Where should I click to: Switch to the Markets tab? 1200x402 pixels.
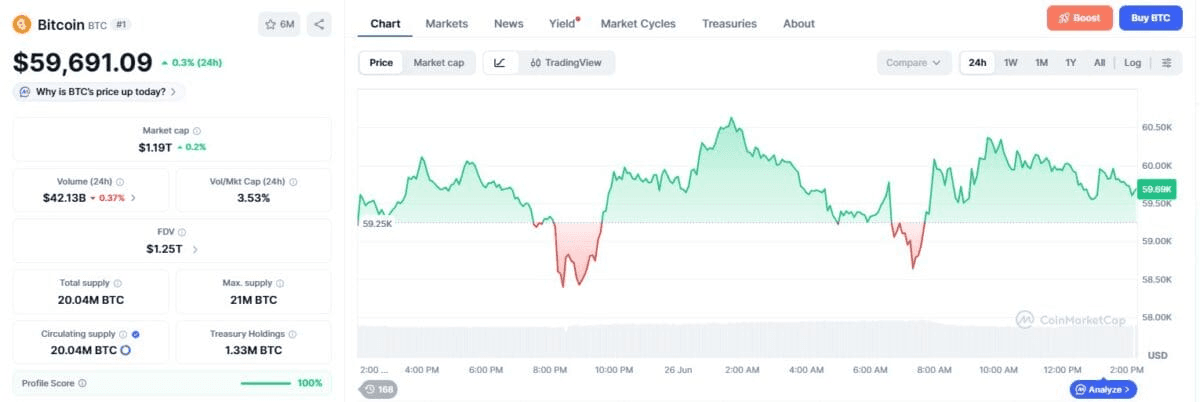pos(446,23)
